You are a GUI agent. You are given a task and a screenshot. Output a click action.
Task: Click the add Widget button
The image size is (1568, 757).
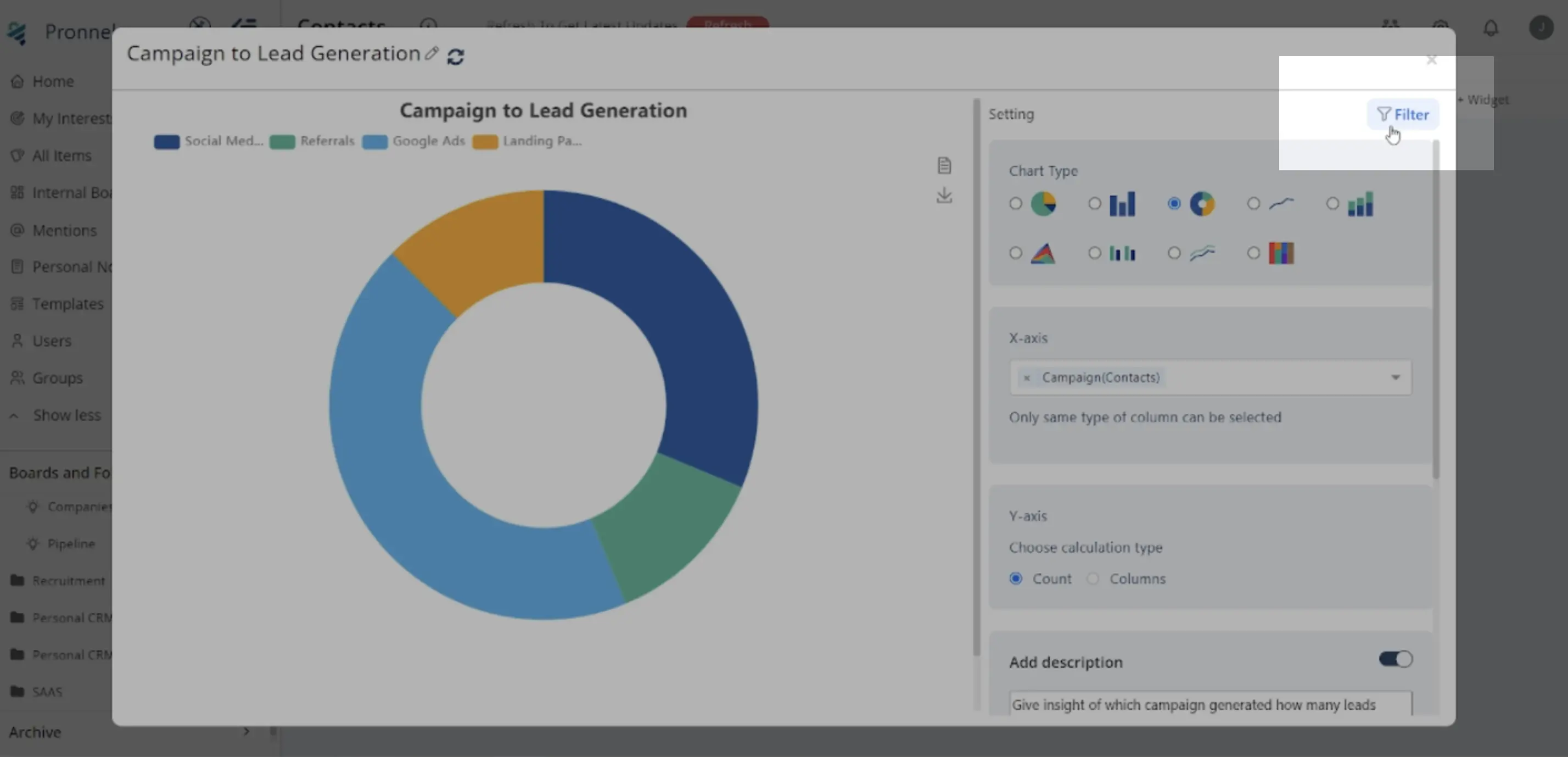pos(1483,100)
